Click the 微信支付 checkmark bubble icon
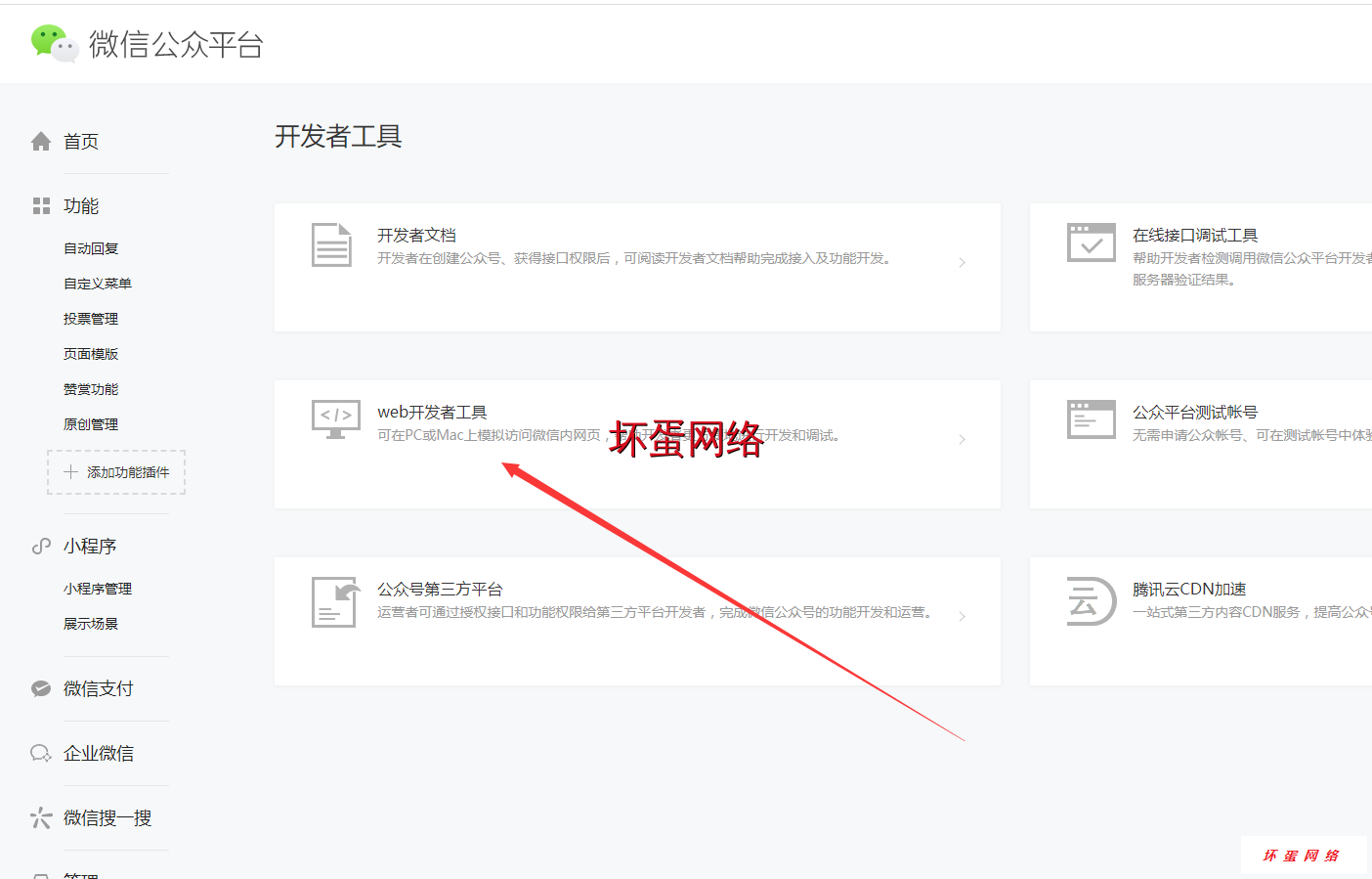Screen dimensions: 1372x879 point(41,689)
